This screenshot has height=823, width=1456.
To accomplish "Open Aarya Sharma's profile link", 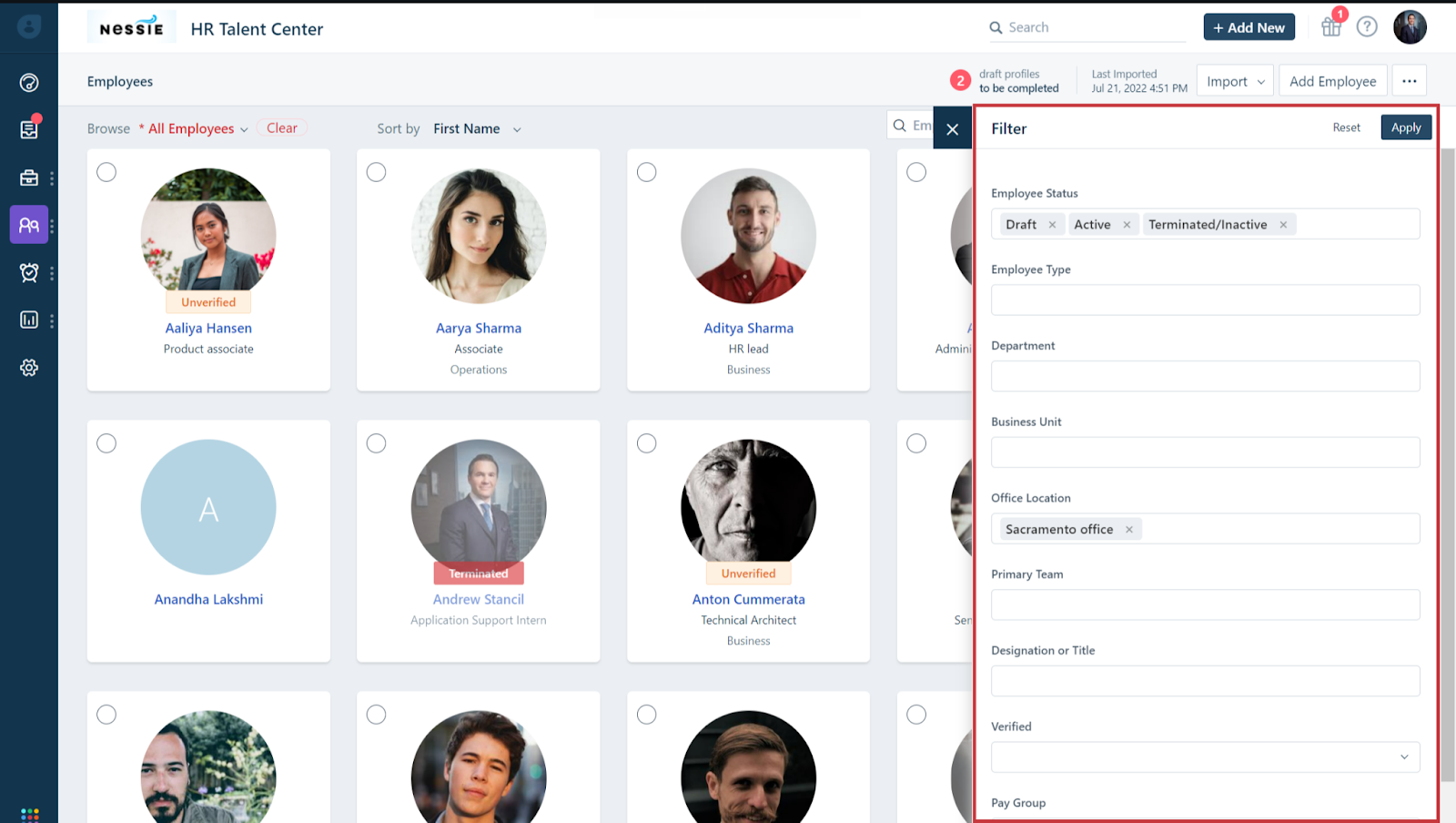I will (x=479, y=328).
